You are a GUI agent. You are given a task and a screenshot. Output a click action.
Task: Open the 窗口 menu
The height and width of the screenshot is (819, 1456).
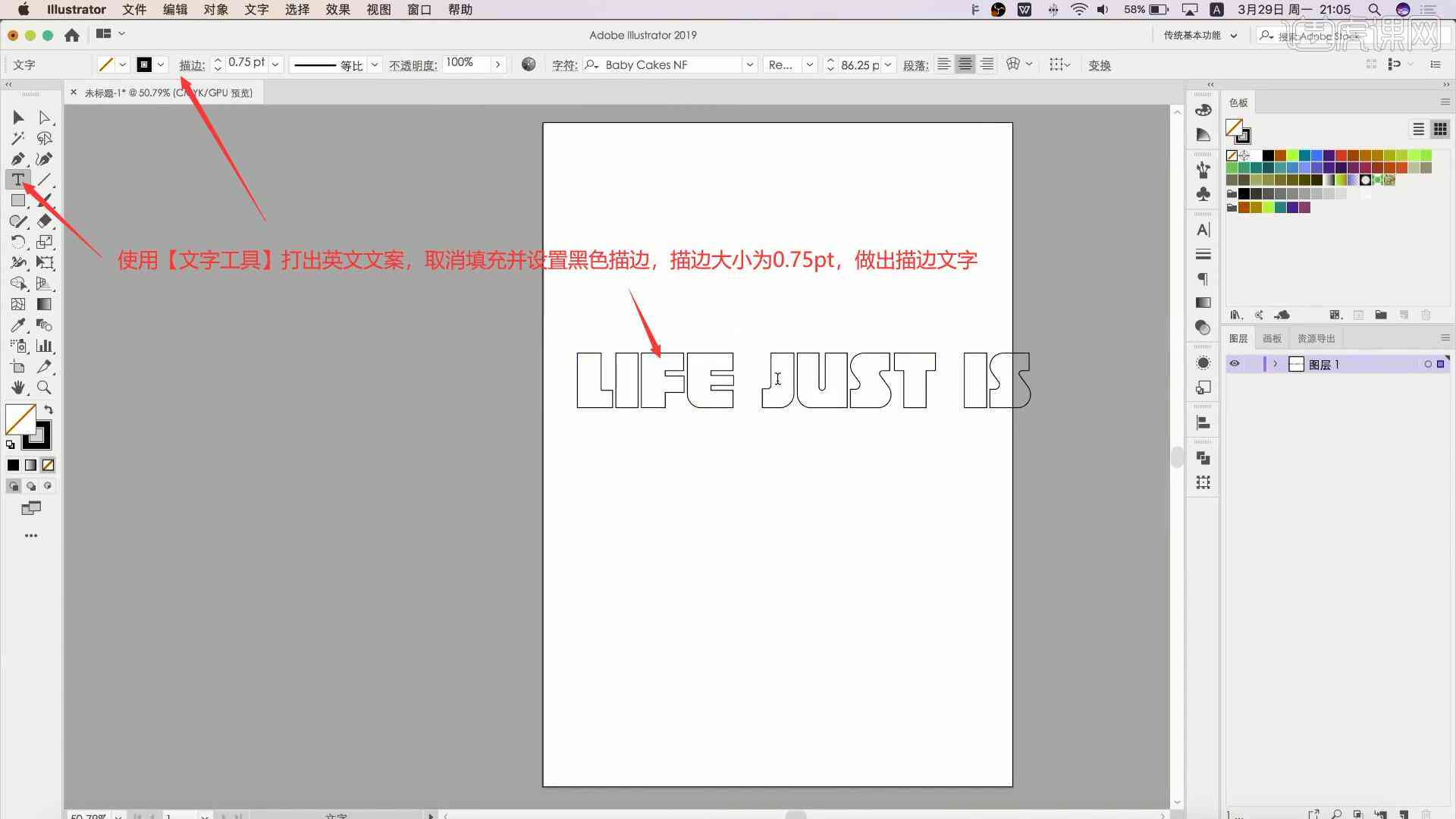(x=419, y=9)
